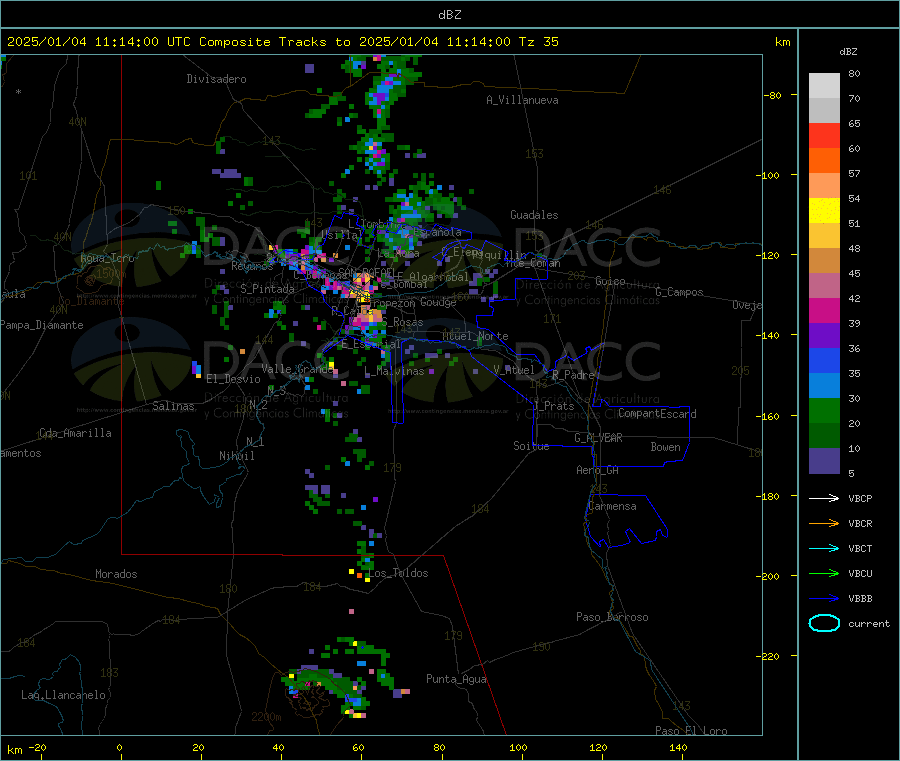Click the 'Bowen' map label
This screenshot has width=900, height=761.
[x=666, y=446]
